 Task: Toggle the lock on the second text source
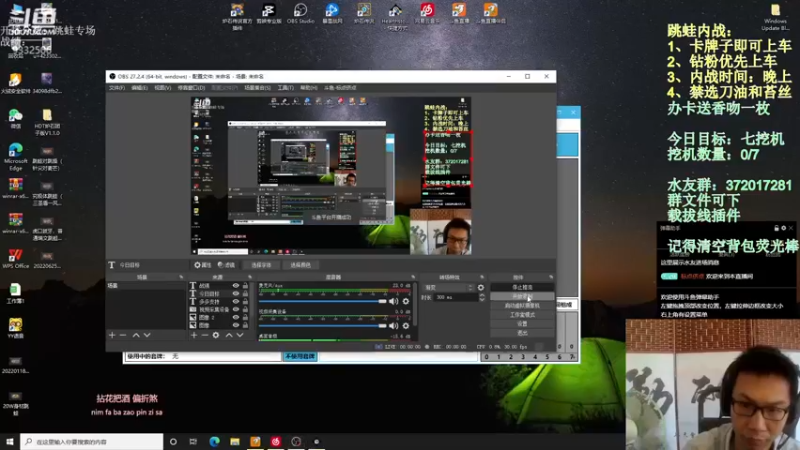pyautogui.click(x=245, y=293)
